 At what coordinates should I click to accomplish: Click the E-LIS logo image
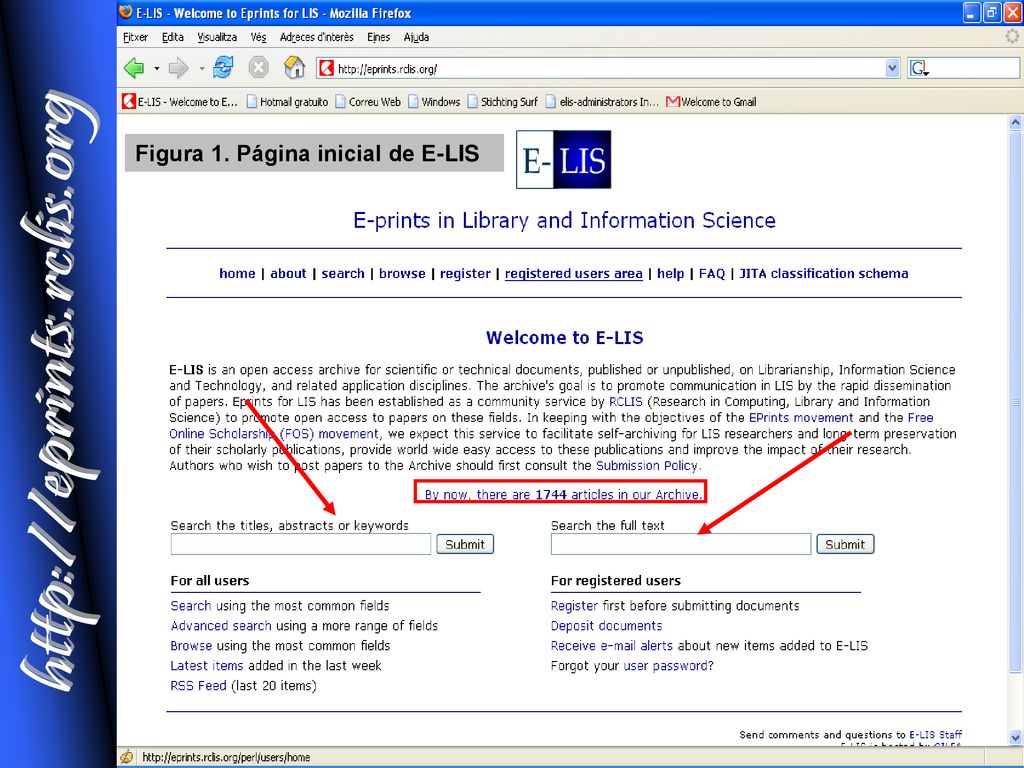(564, 159)
